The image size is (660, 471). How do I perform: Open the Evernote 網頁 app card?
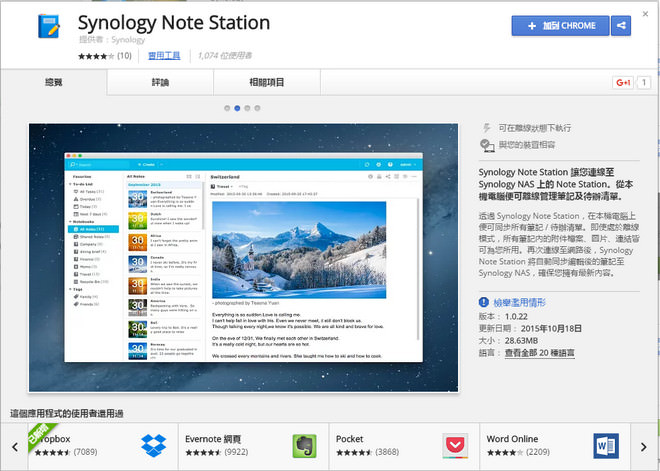pos(253,447)
